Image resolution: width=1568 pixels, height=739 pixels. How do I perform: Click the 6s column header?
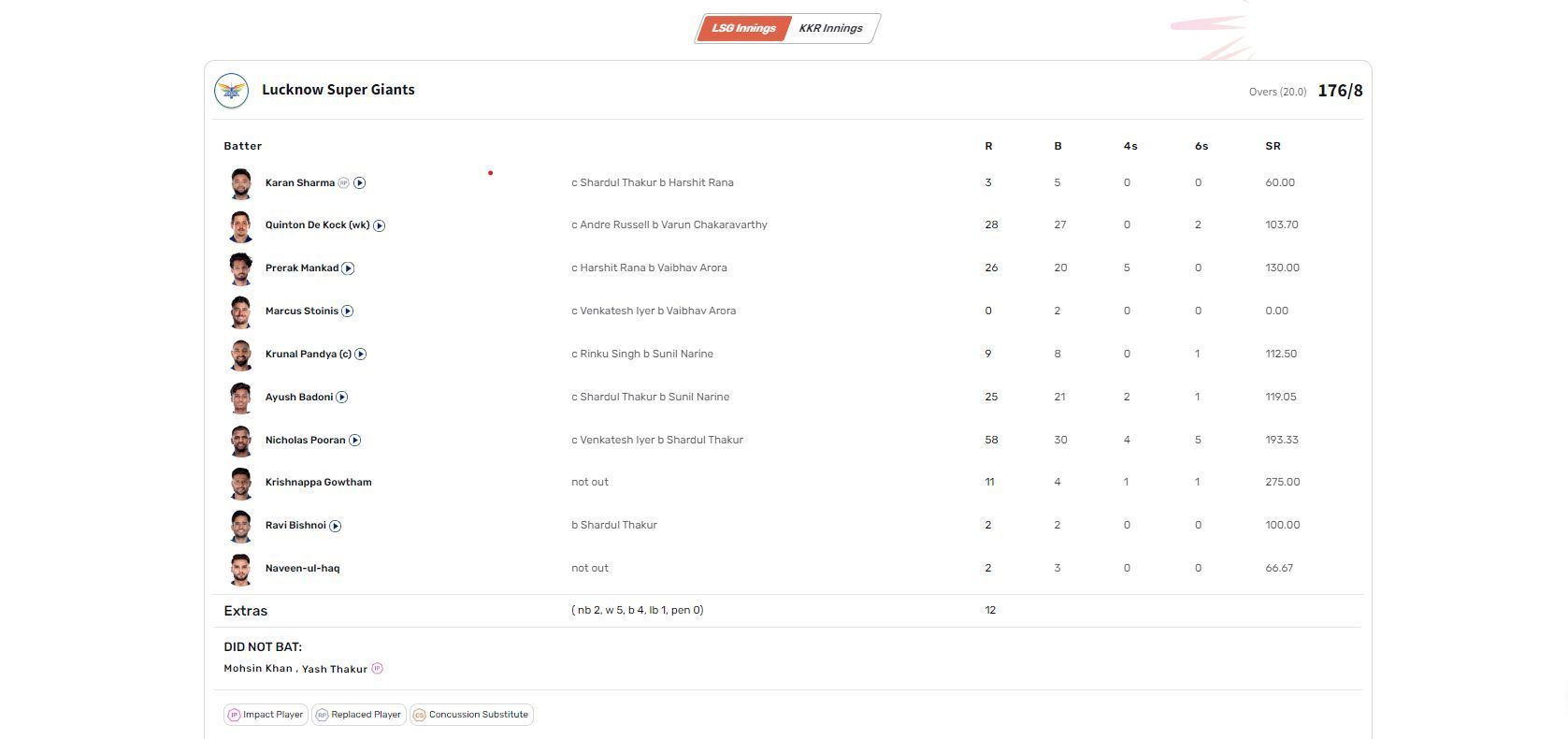click(1201, 147)
